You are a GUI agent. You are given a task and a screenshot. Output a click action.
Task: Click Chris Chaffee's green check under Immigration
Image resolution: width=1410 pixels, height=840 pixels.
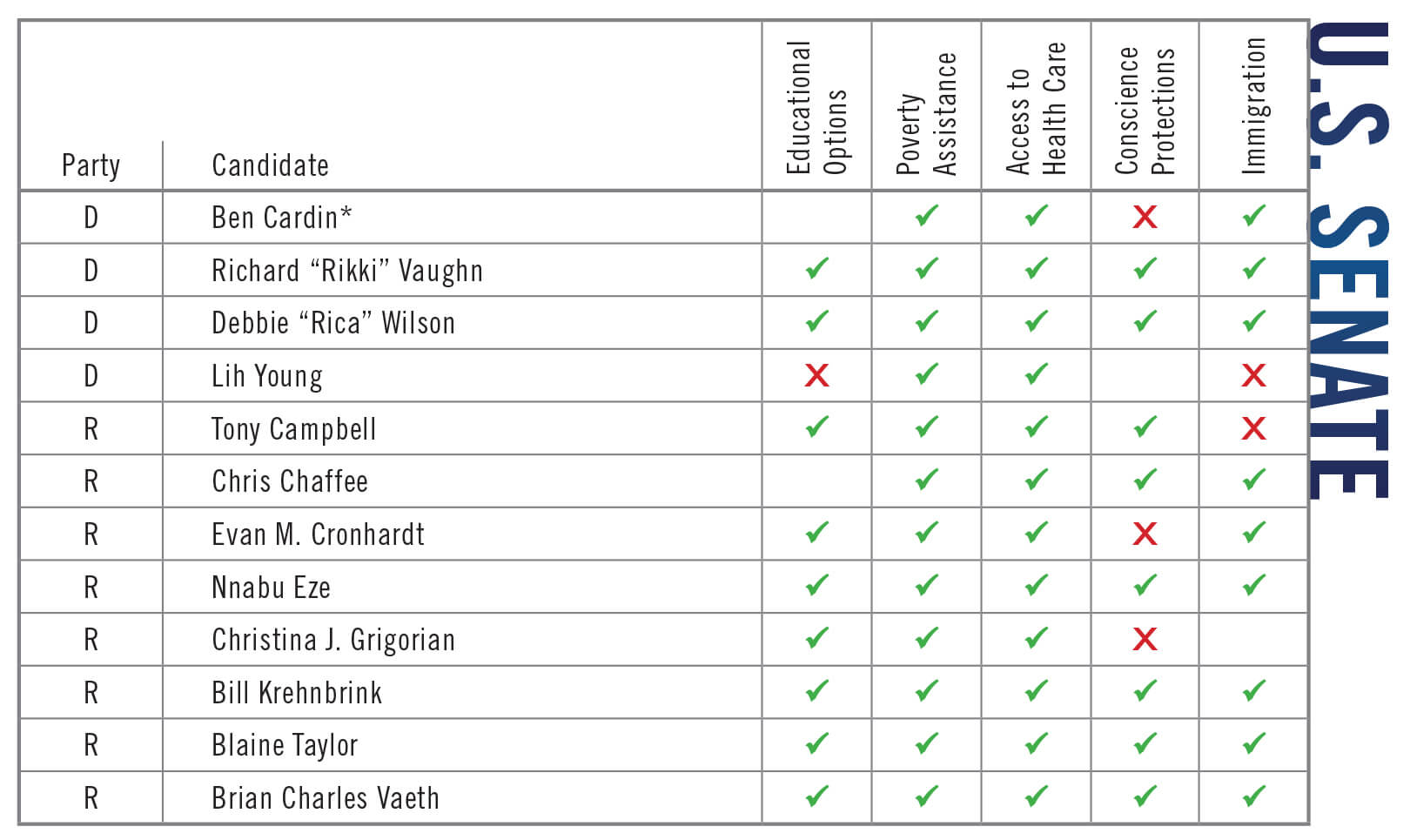(1253, 480)
